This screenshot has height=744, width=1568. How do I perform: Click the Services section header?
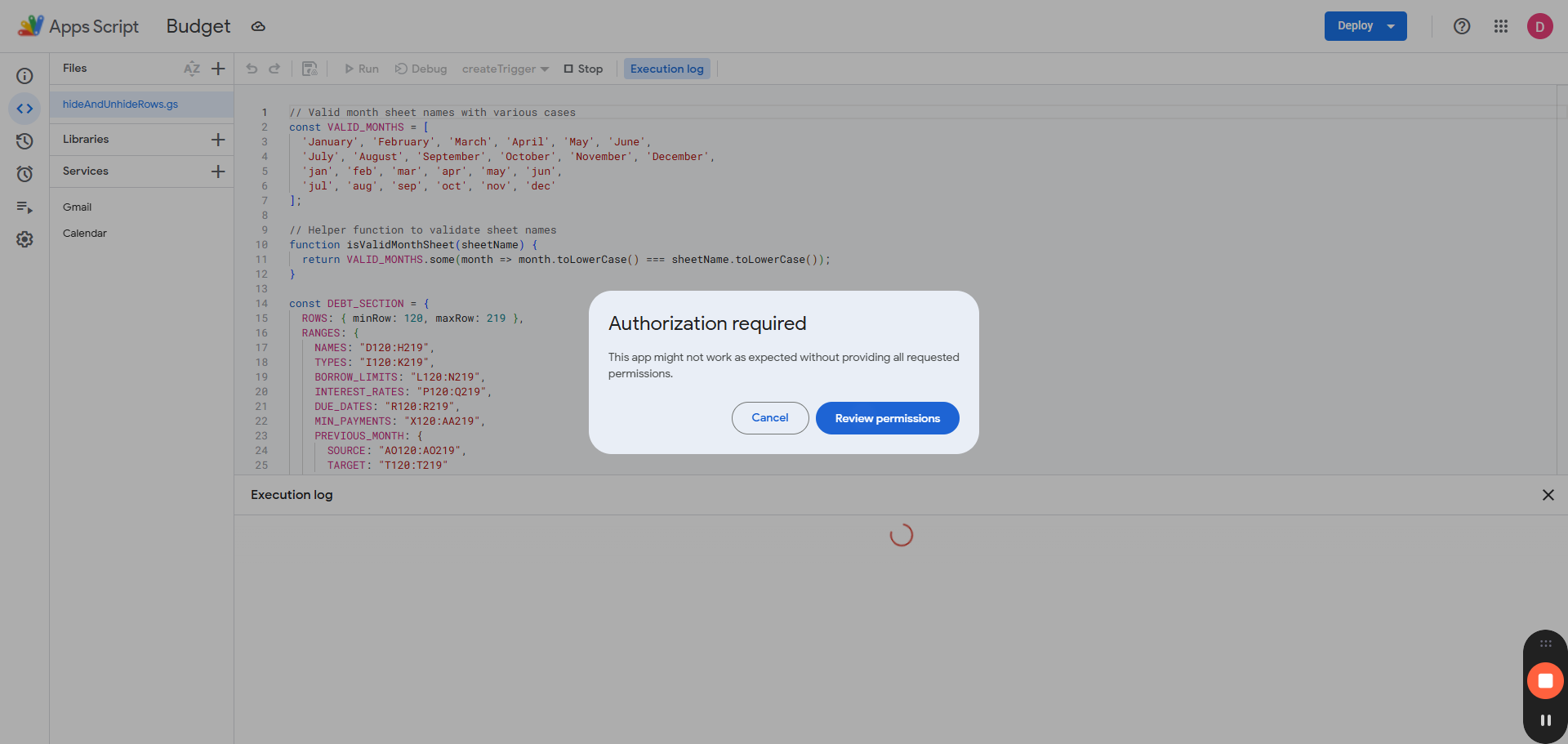[x=86, y=172]
